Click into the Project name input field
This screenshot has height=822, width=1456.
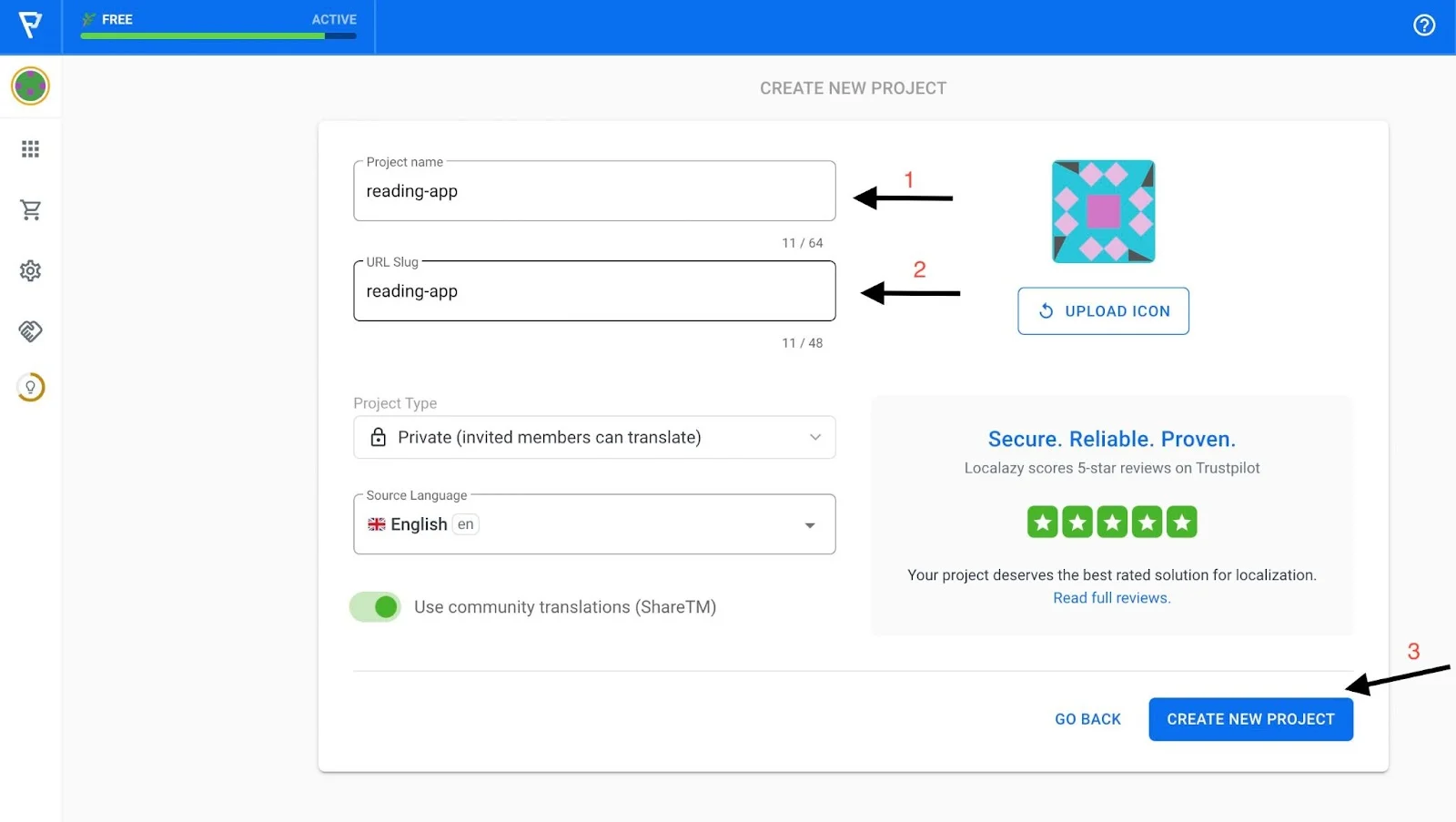pyautogui.click(x=594, y=191)
